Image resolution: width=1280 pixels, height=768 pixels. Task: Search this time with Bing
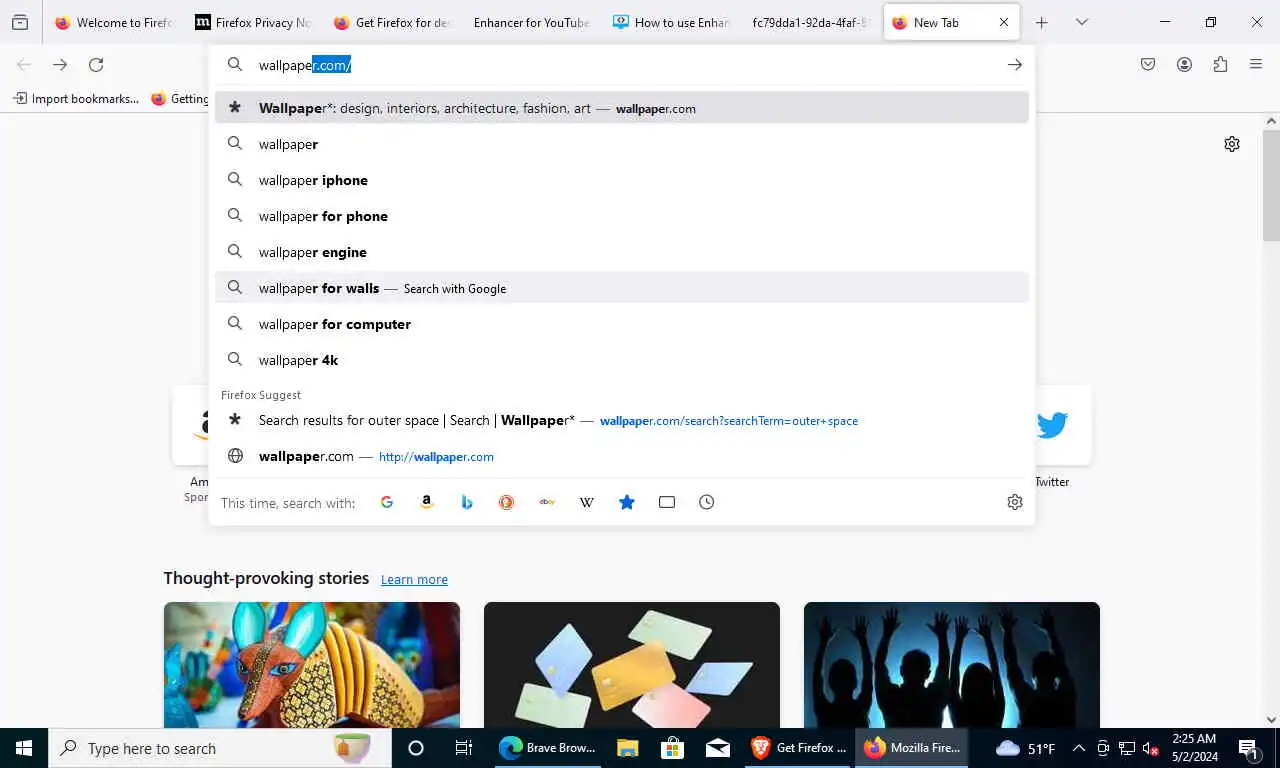467,502
